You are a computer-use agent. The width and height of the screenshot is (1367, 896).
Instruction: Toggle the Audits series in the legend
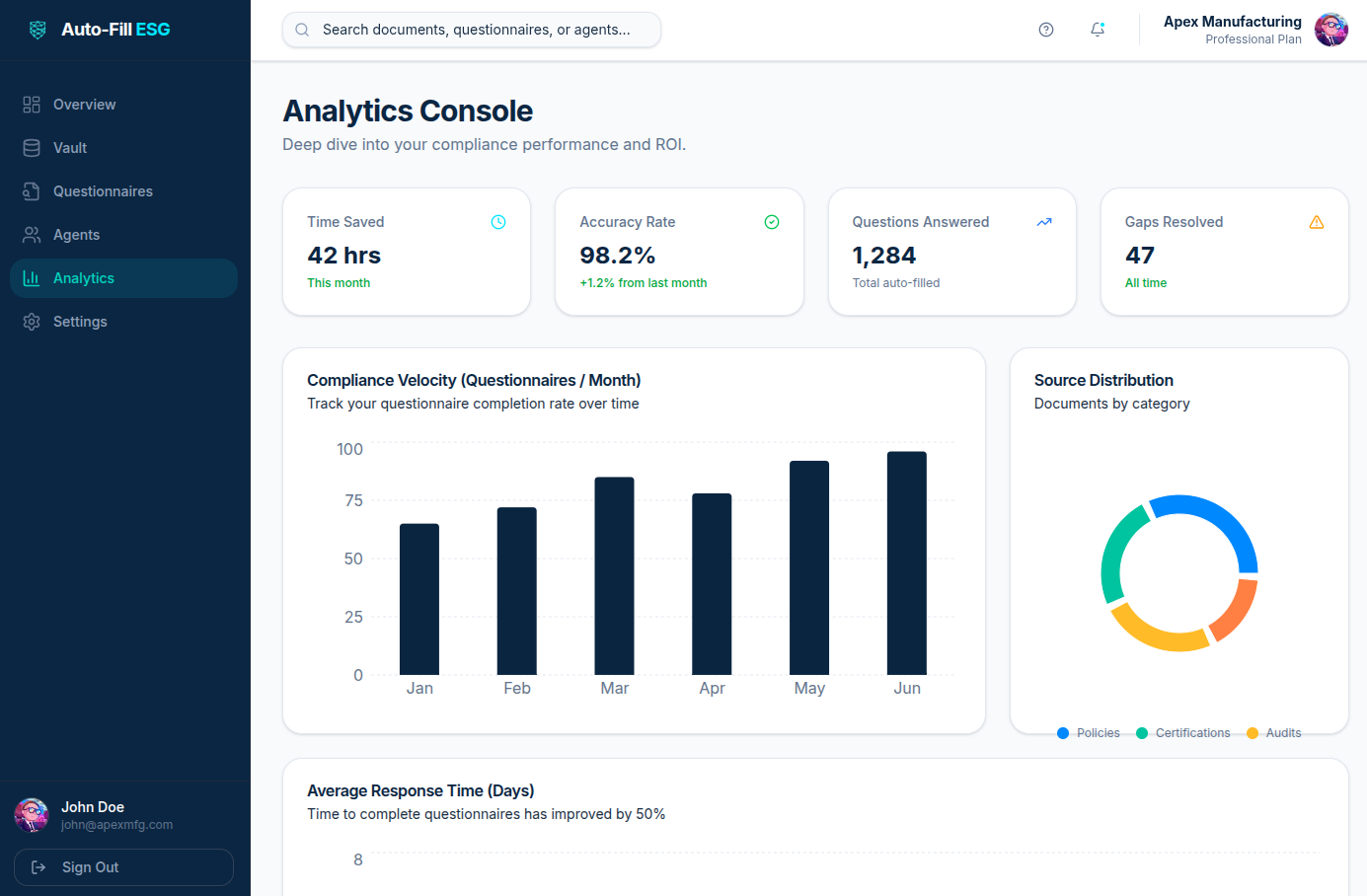(1273, 733)
